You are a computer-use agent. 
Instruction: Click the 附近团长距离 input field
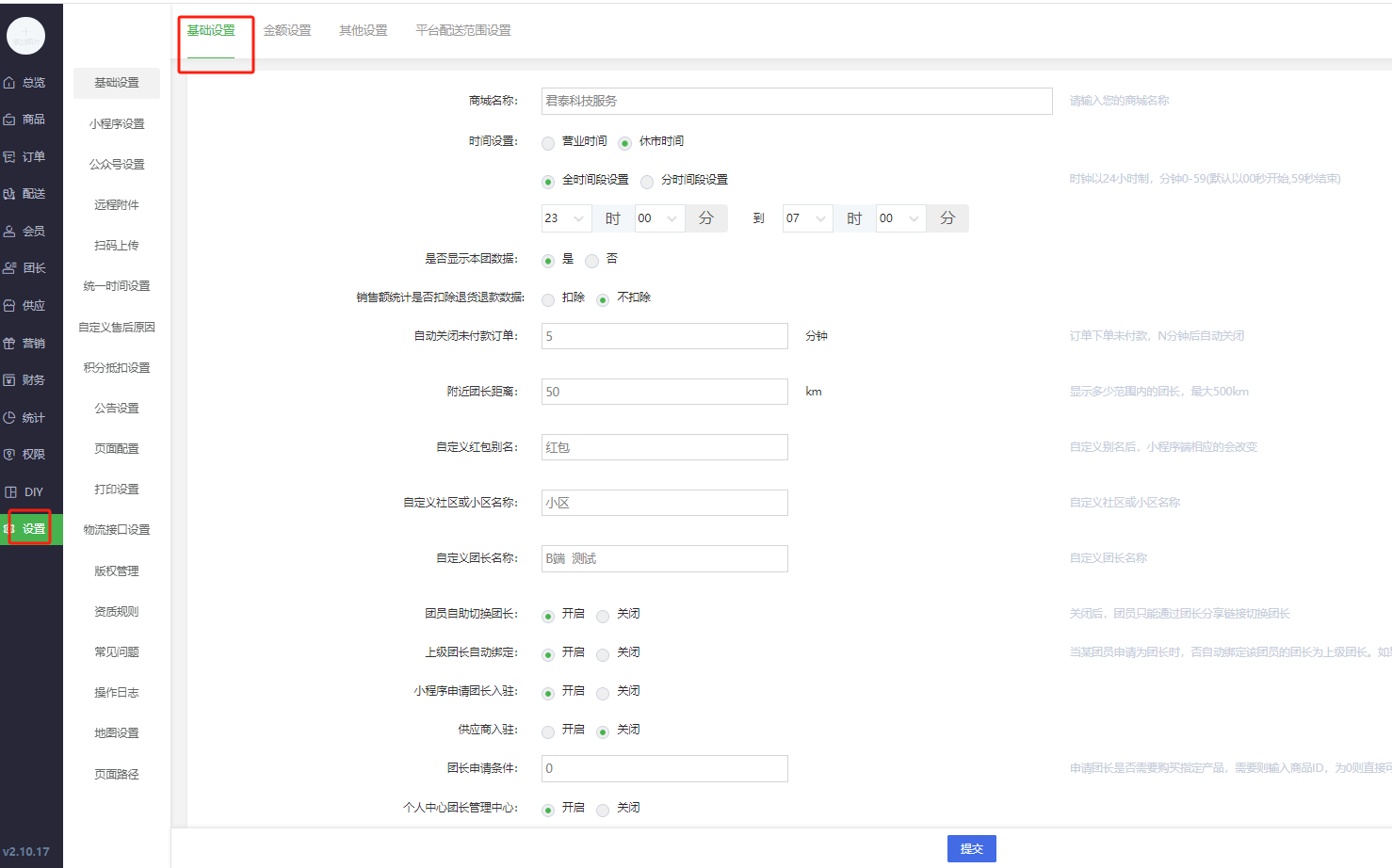[x=664, y=392]
